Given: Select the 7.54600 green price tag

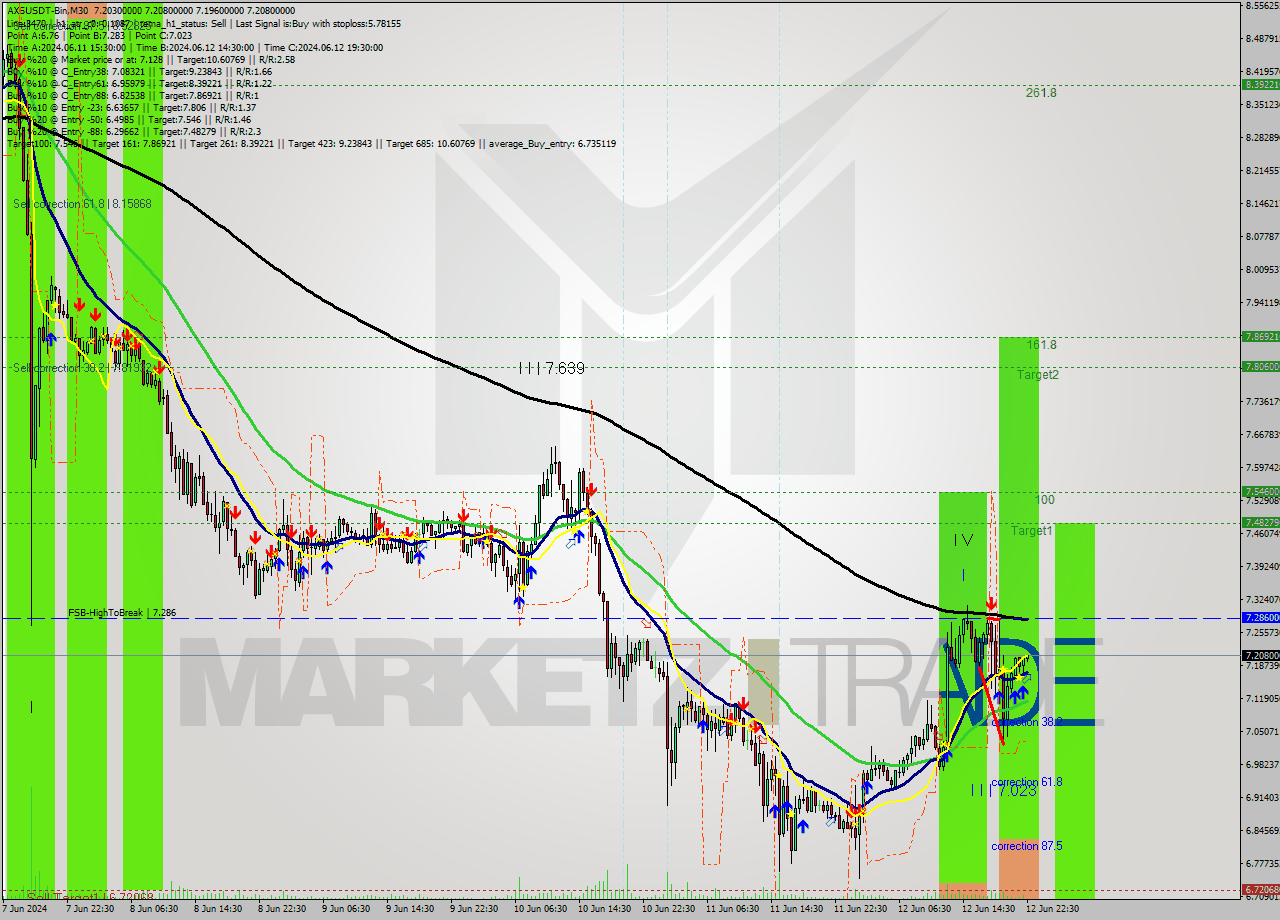Looking at the screenshot, I should tap(1260, 492).
